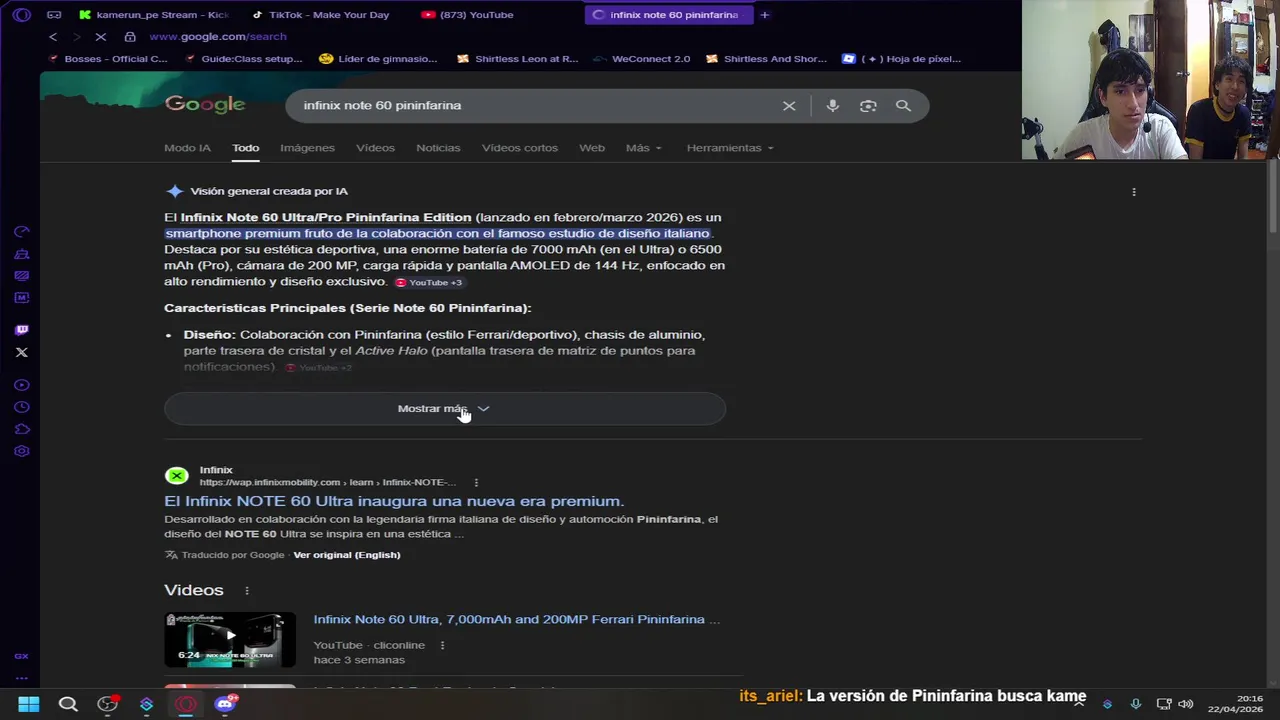This screenshot has height=720, width=1280.
Task: Open a new browser tab with plus button
Action: pos(765,15)
